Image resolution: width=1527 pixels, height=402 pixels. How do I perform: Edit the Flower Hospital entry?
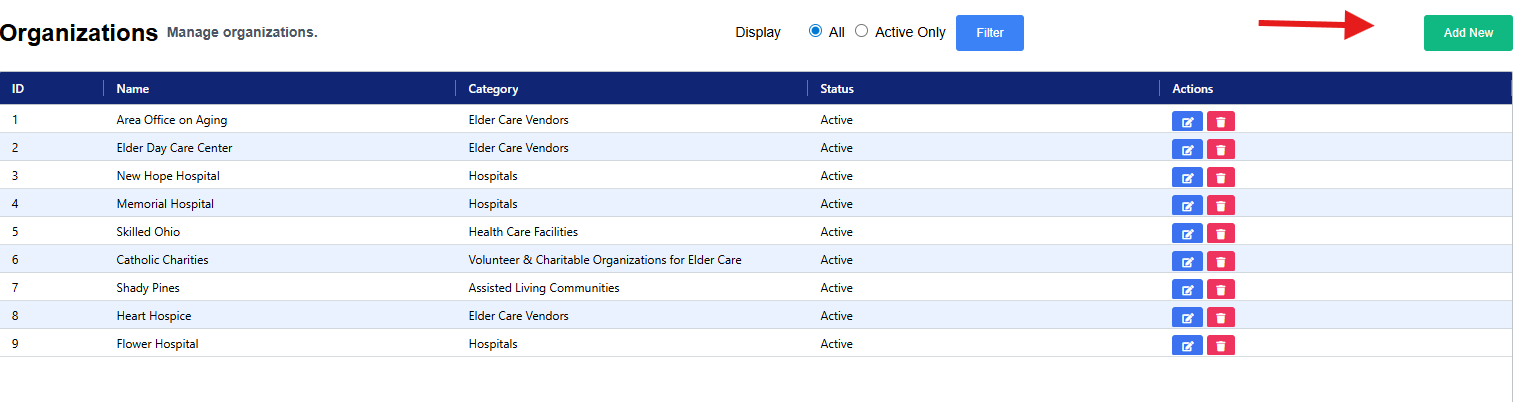click(1187, 346)
